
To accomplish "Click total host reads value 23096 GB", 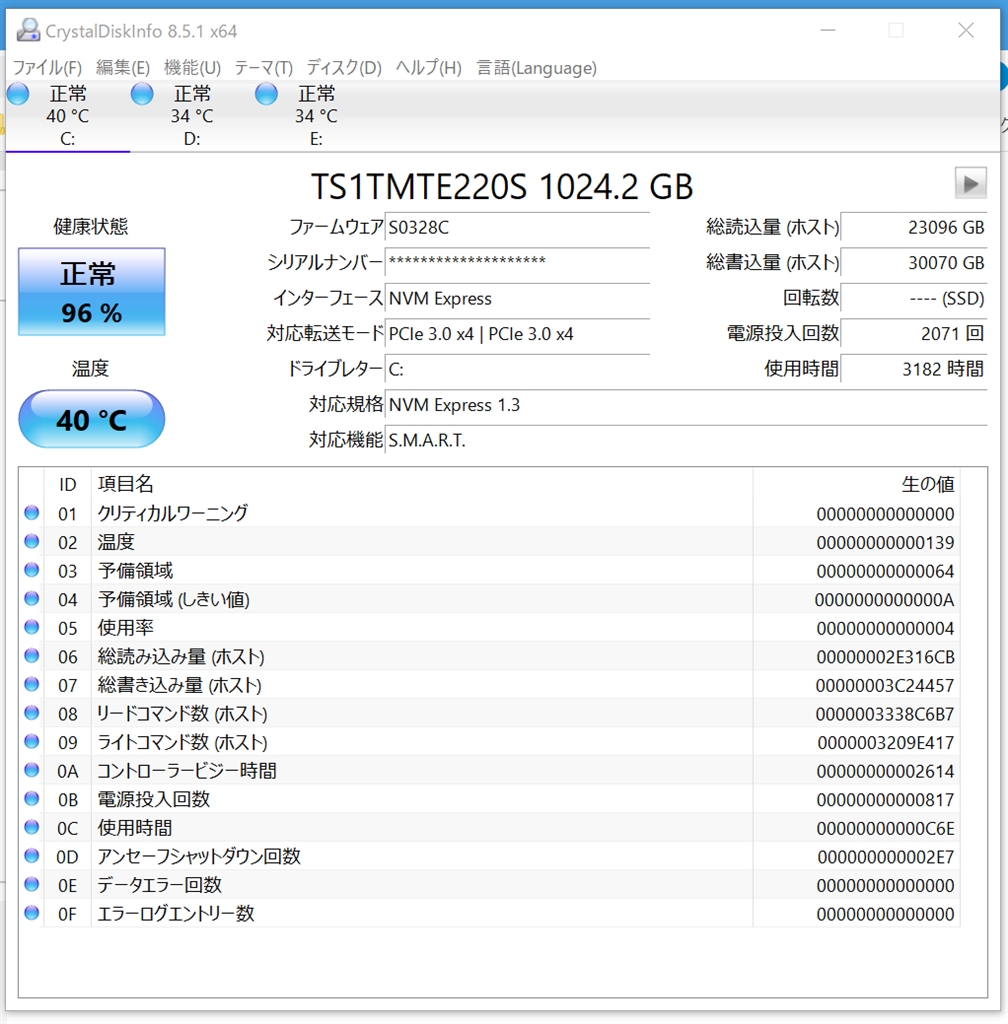I will click(x=914, y=228).
